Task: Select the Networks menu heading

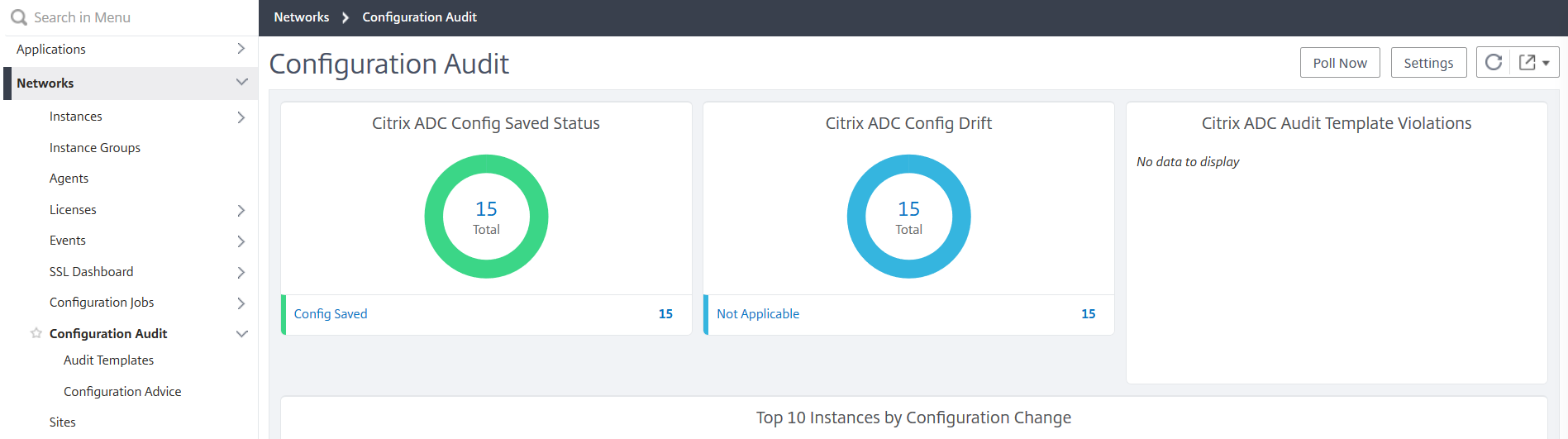Action: click(45, 84)
